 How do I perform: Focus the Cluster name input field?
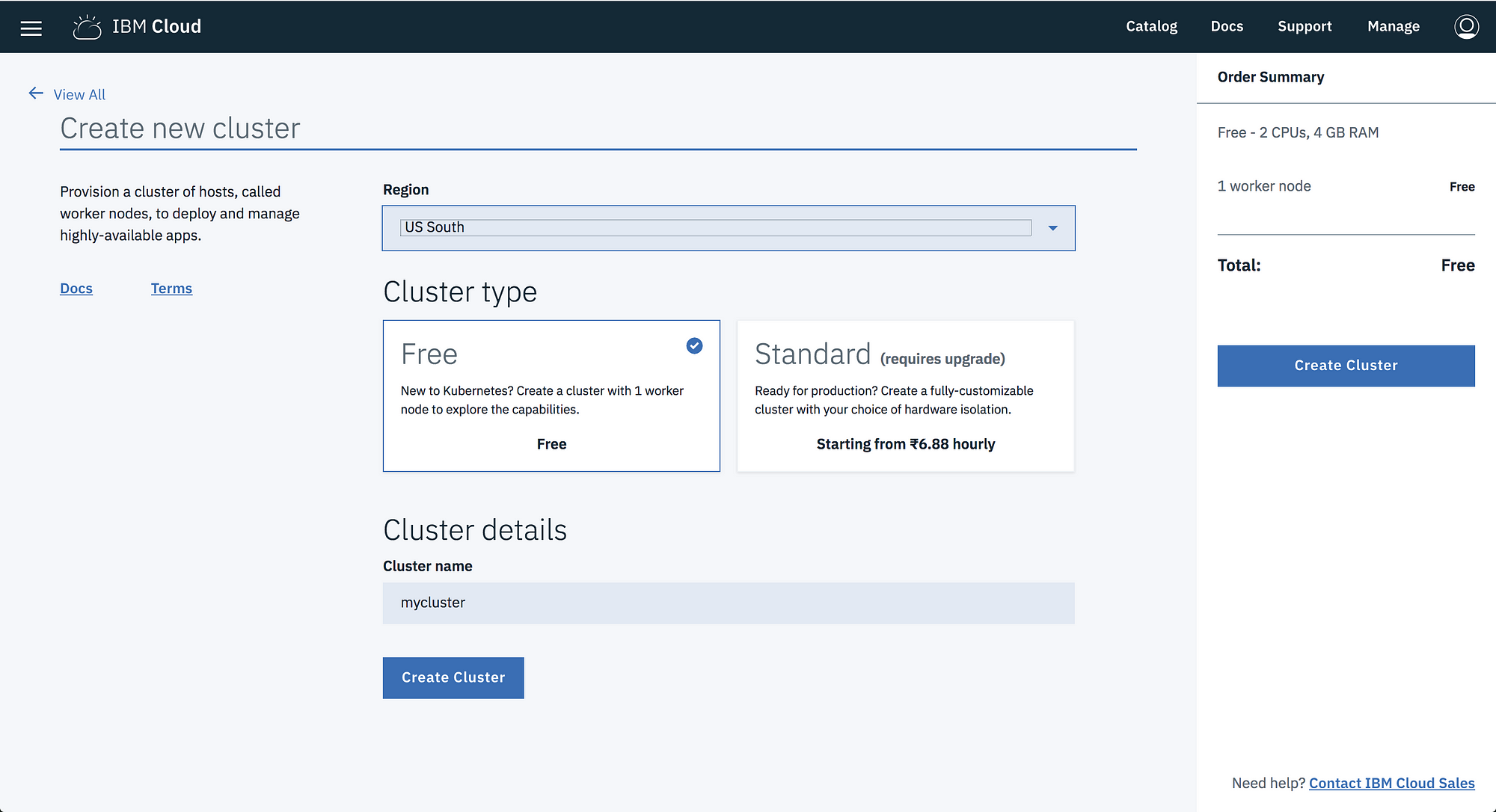(x=729, y=603)
